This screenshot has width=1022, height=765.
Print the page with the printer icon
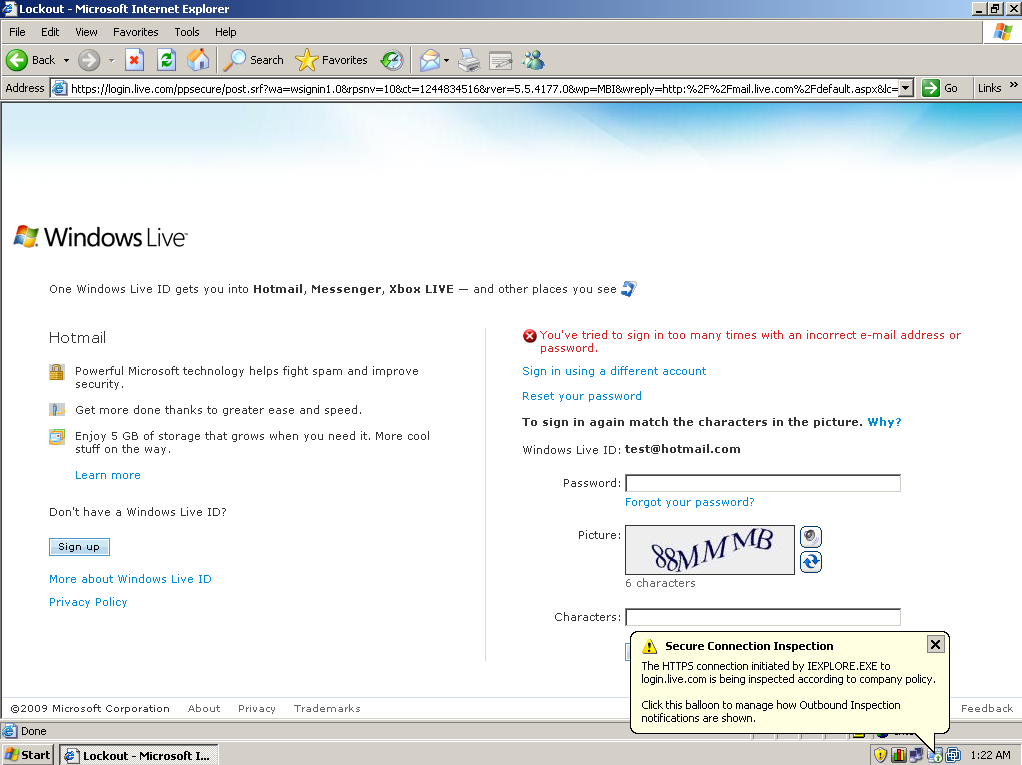pos(469,60)
